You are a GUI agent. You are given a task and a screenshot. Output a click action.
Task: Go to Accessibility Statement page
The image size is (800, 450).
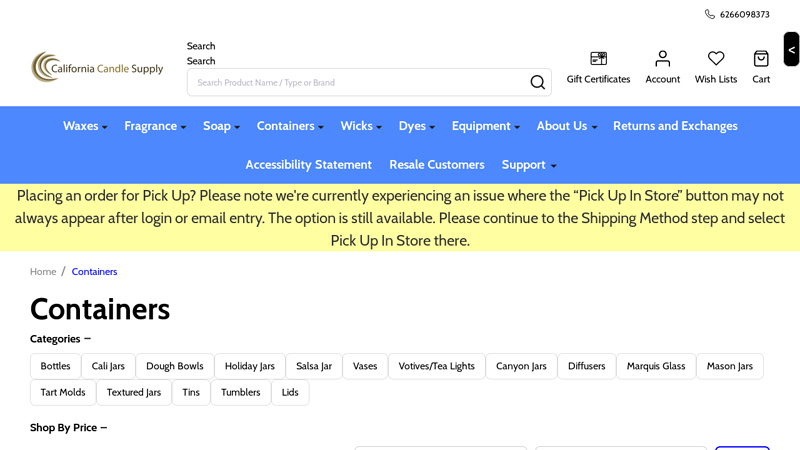308,165
